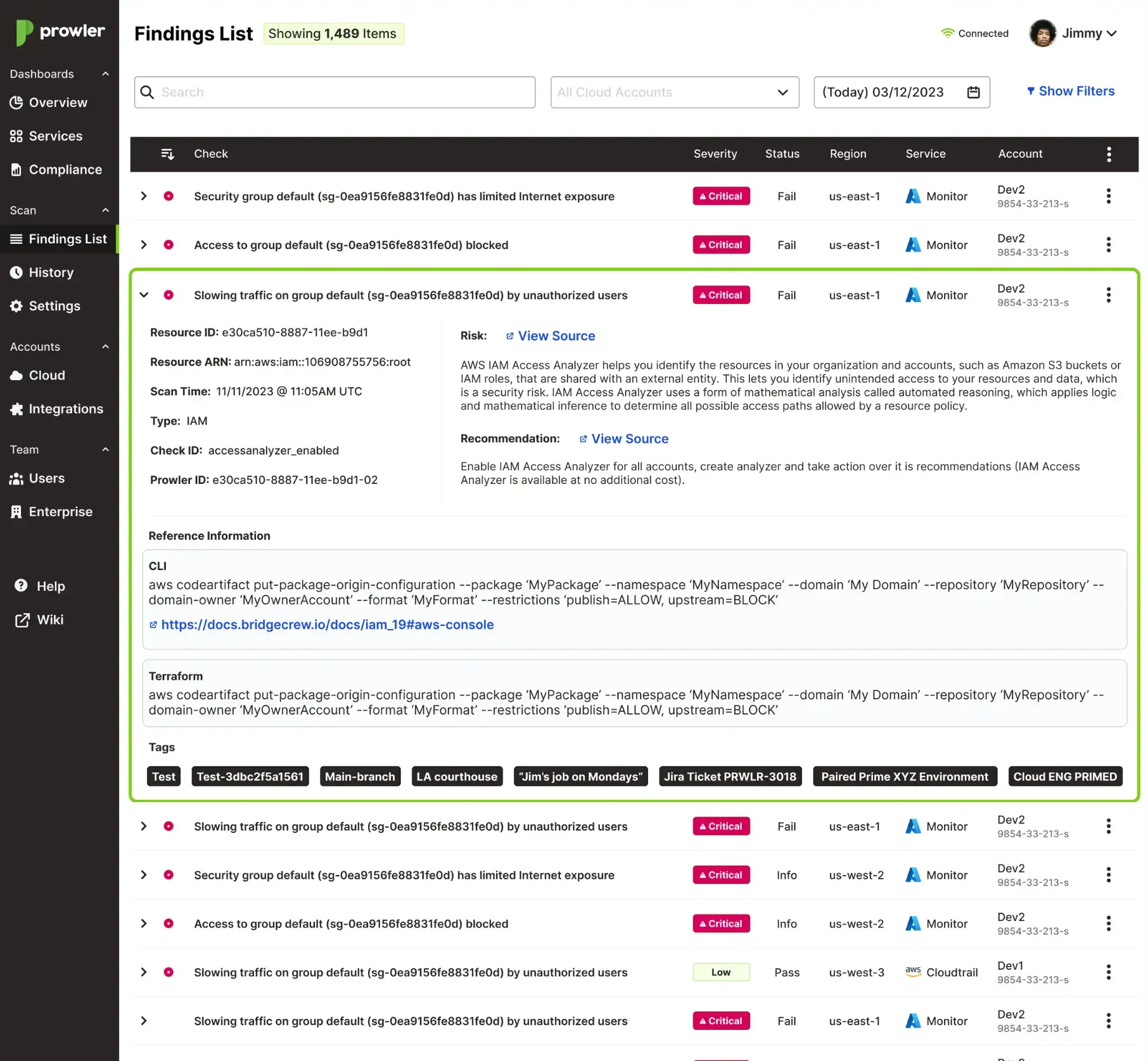This screenshot has width=1148, height=1061.
Task: Open Services in the sidebar
Action: pyautogui.click(x=46, y=136)
